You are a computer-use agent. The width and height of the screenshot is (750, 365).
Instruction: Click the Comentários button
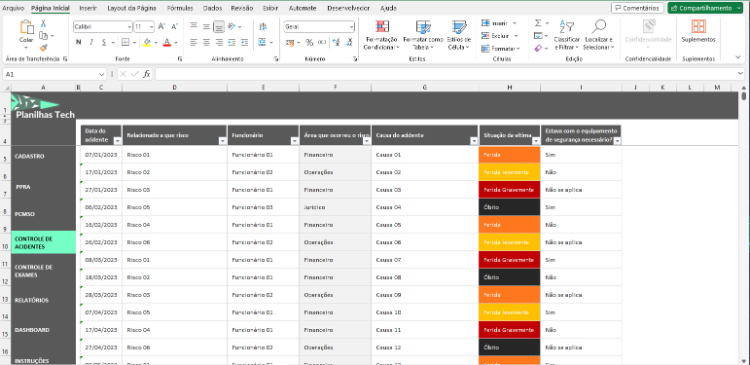[637, 8]
